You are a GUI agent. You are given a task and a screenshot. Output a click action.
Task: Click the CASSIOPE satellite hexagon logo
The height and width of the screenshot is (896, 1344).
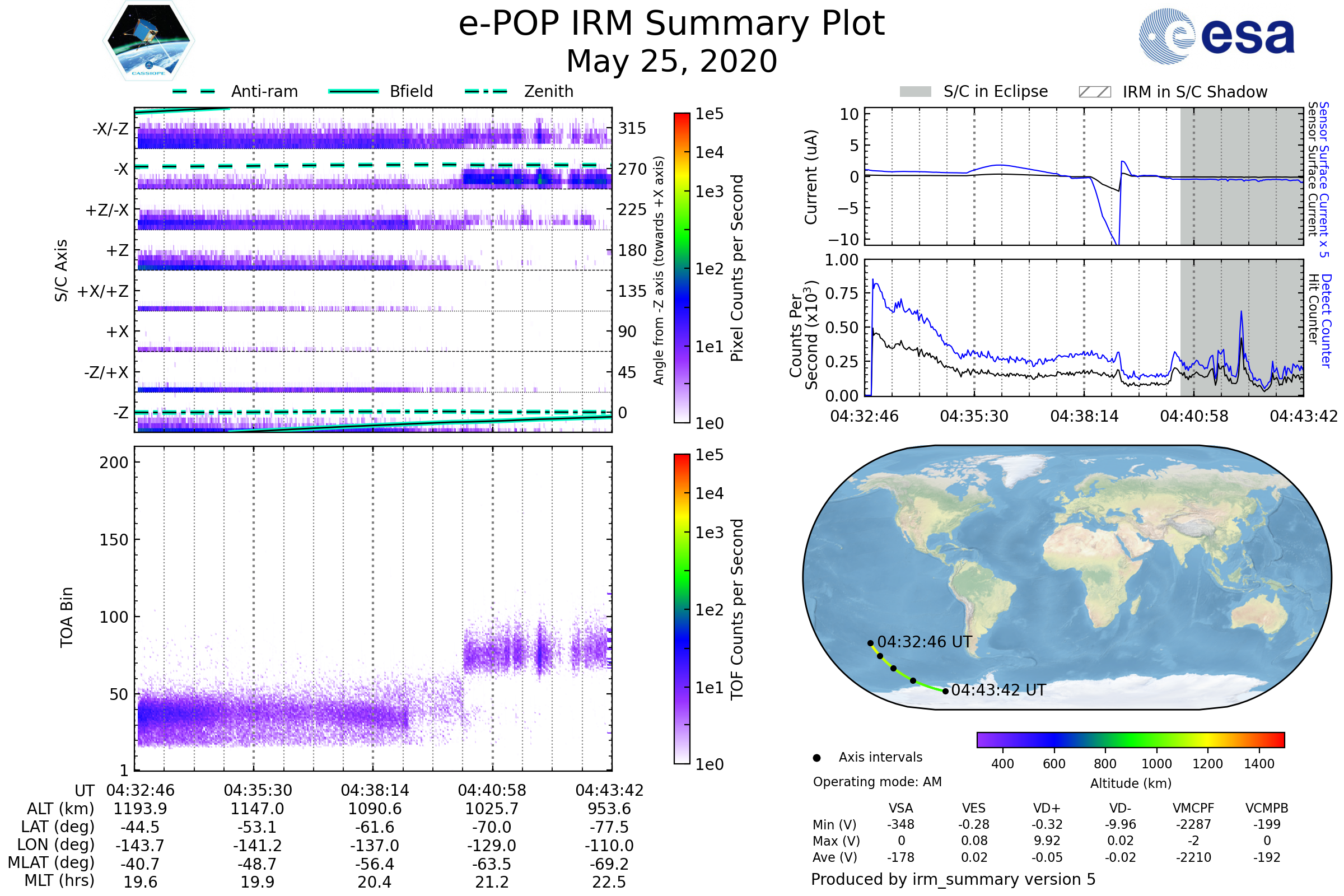click(x=148, y=41)
